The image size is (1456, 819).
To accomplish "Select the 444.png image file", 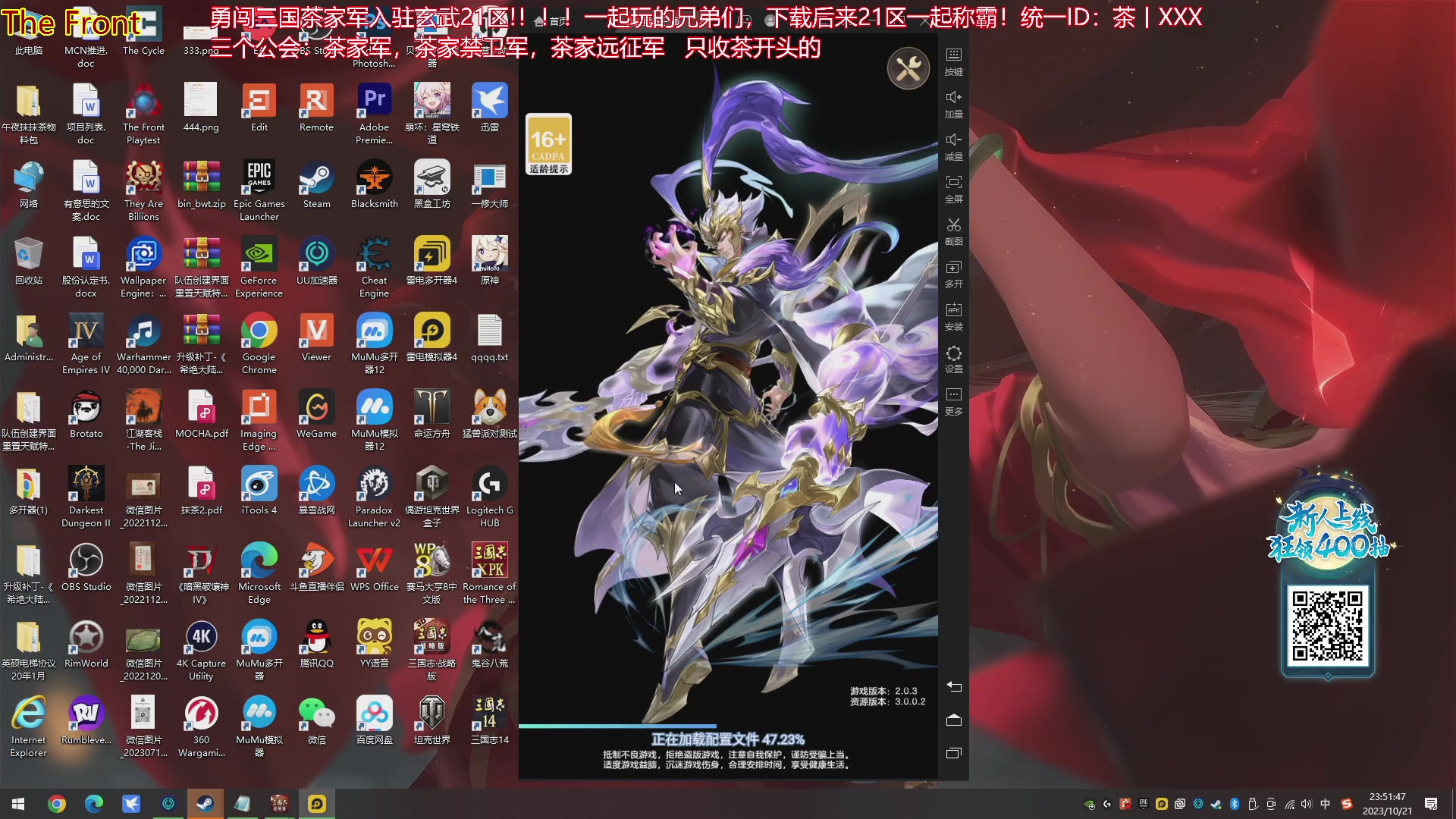I will click(201, 108).
